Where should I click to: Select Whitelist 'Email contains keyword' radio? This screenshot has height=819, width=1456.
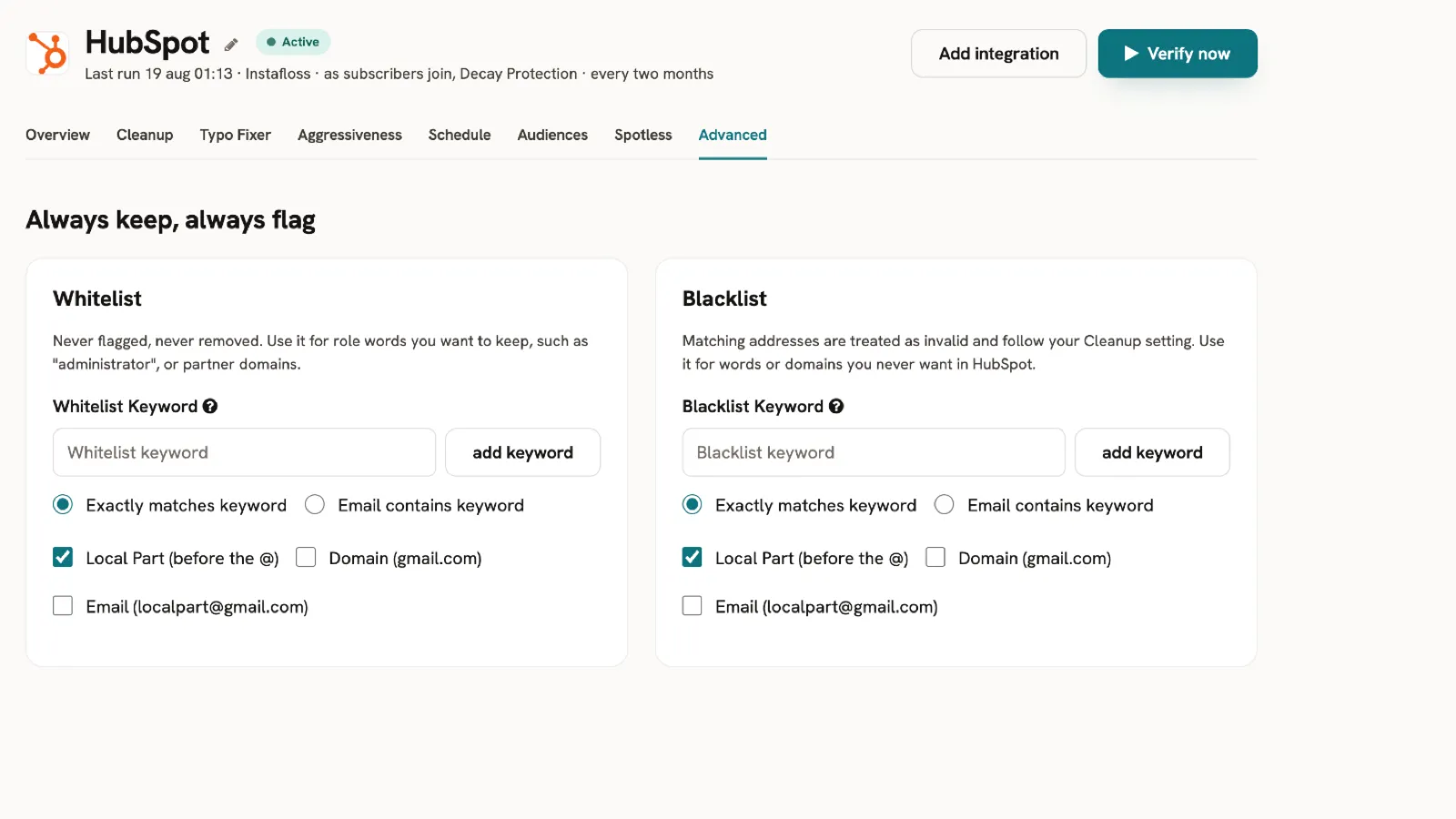[x=315, y=504]
